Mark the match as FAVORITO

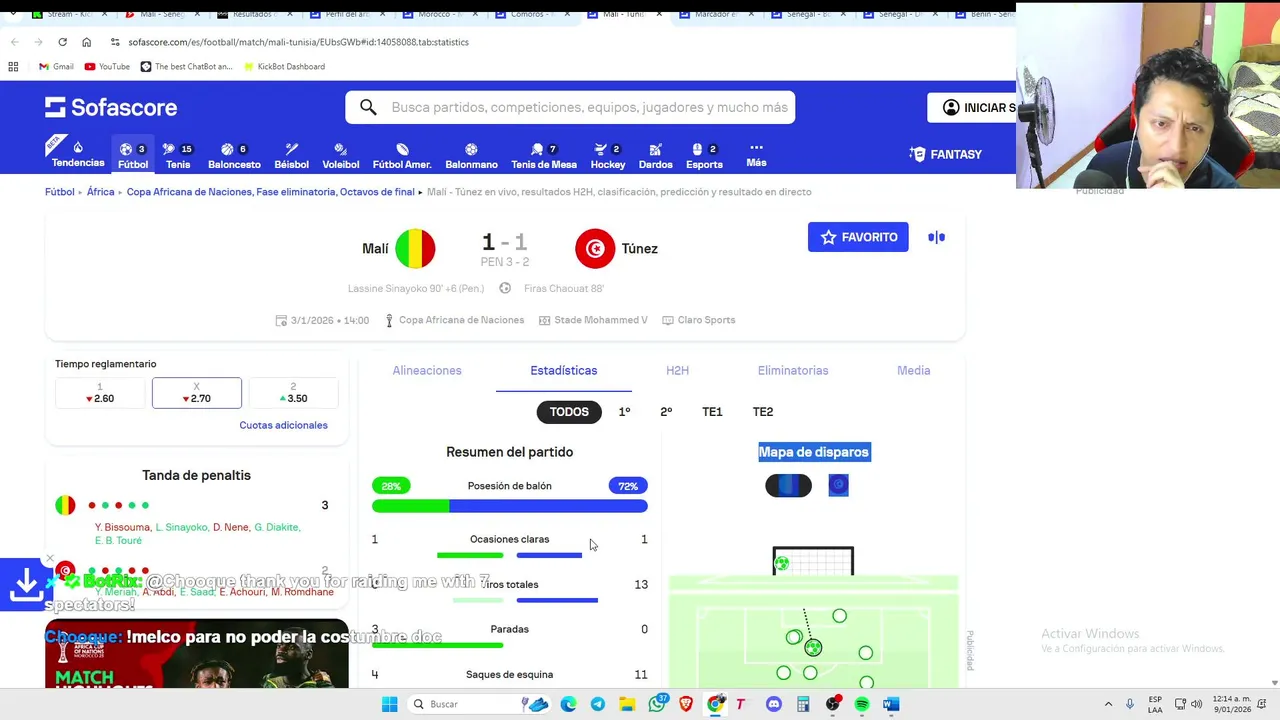click(858, 237)
